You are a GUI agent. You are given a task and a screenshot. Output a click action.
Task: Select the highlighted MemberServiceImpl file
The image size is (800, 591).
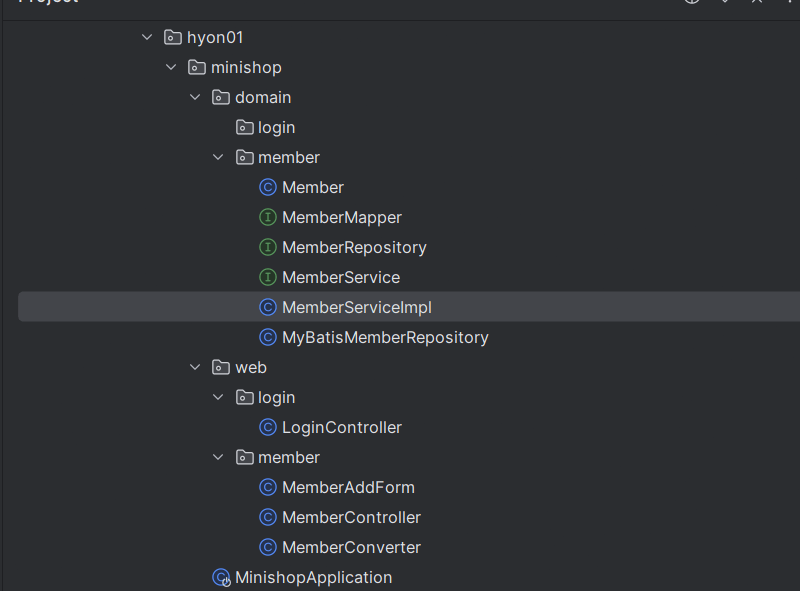(357, 308)
